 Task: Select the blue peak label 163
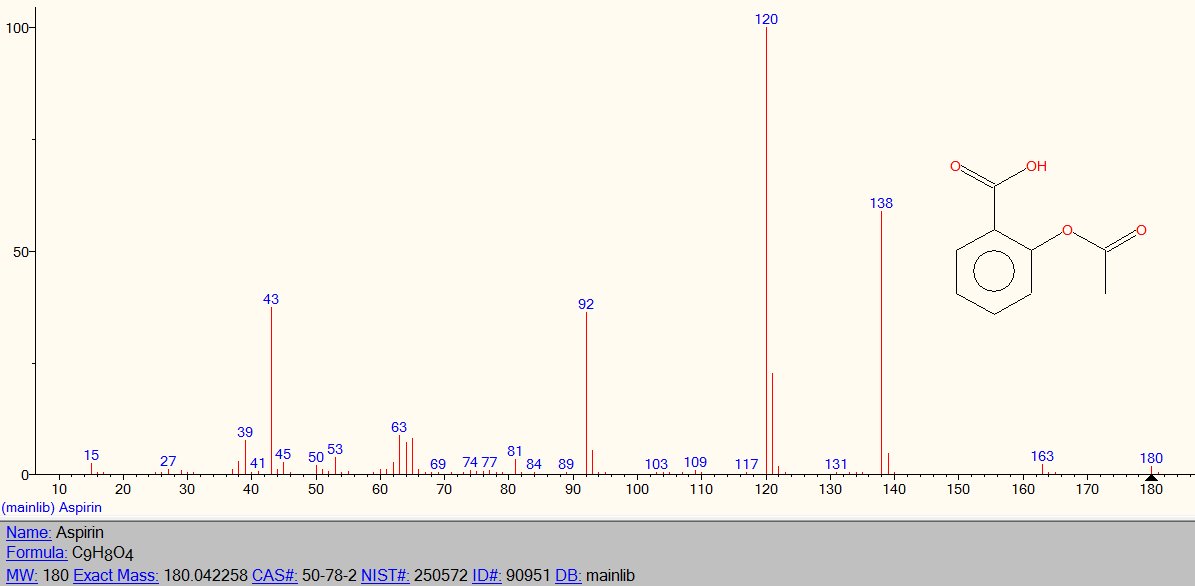pyautogui.click(x=1042, y=456)
